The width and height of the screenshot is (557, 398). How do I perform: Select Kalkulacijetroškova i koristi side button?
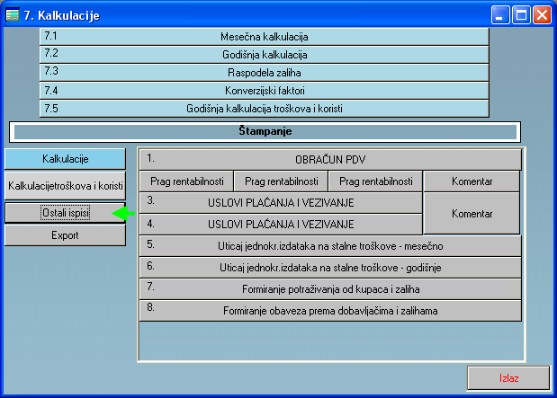click(x=65, y=185)
